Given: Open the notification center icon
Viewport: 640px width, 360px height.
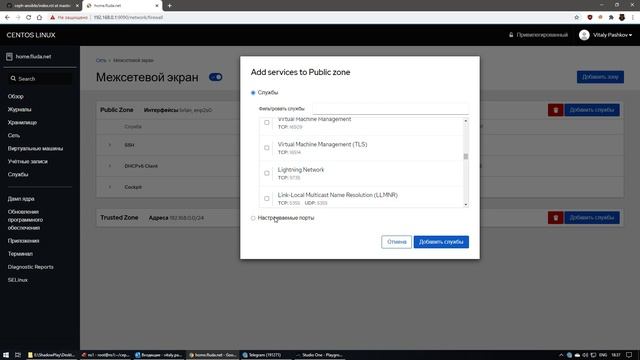Looking at the screenshot, I should tap(629, 355).
